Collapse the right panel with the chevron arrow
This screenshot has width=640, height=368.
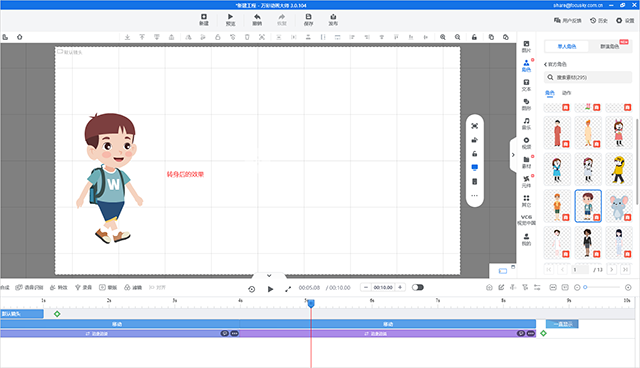click(513, 155)
